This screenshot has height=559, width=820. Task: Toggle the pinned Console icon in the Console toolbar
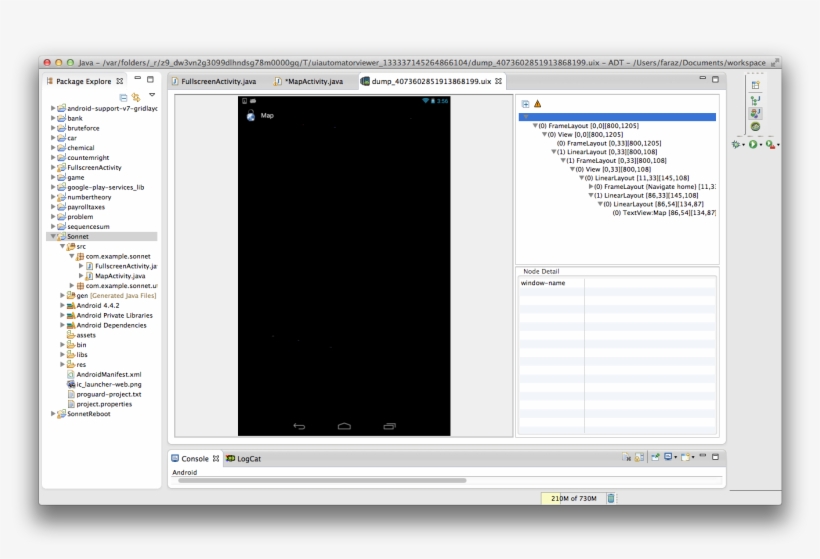click(x=654, y=458)
